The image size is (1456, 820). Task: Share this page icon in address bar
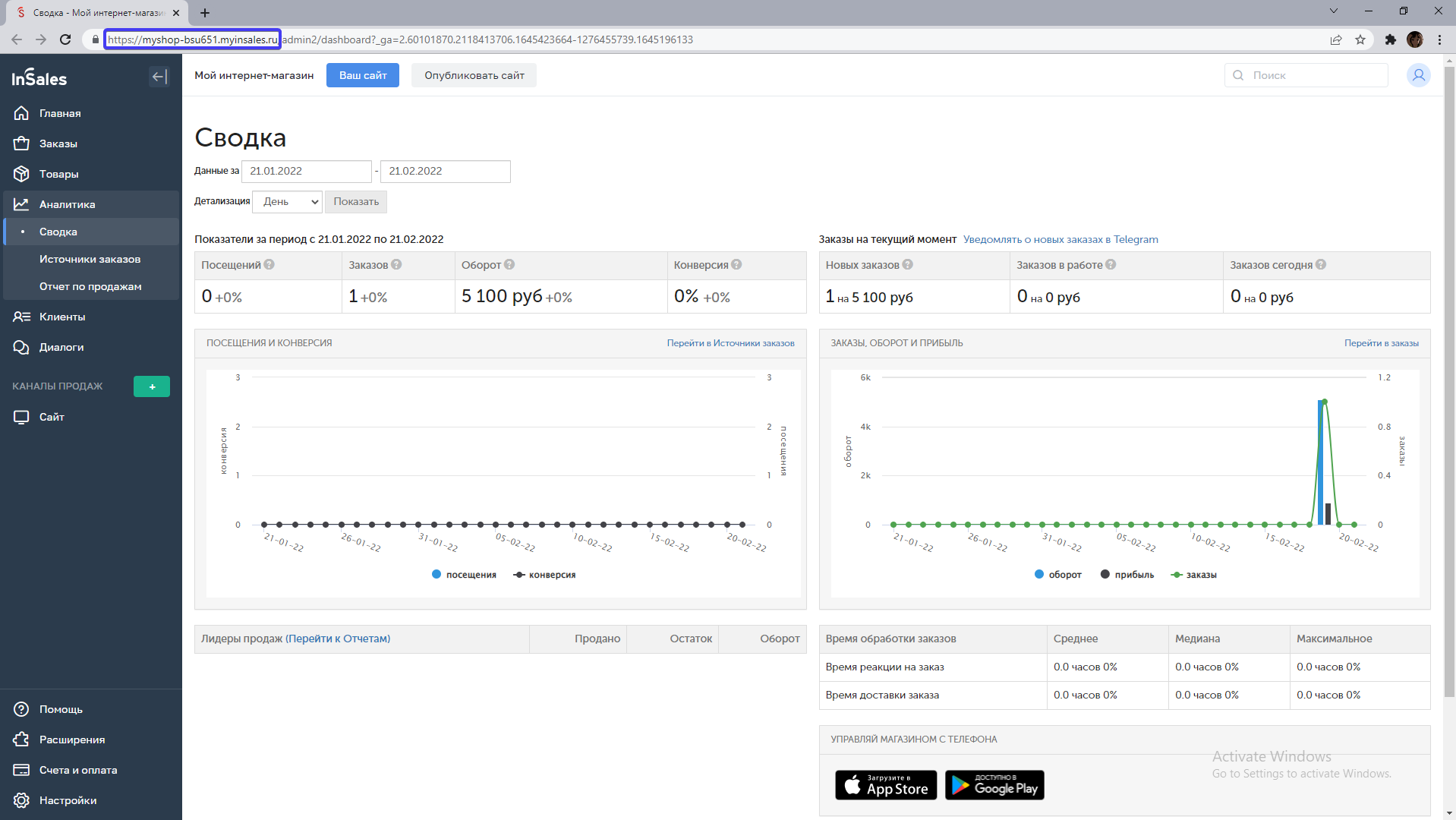point(1336,39)
